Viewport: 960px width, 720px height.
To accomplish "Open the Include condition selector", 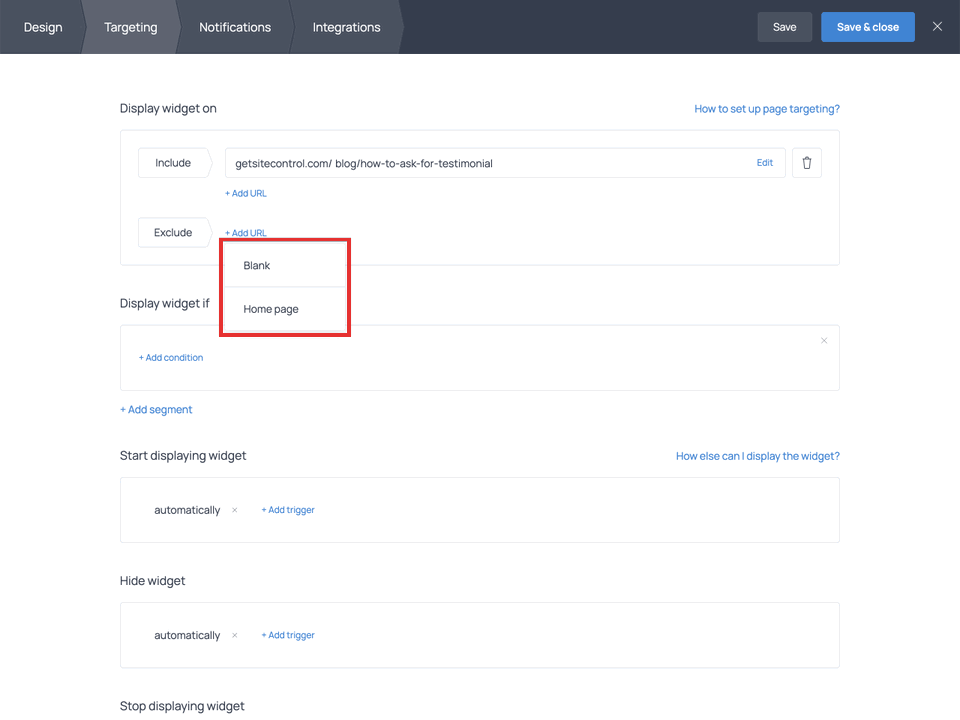I will coord(174,162).
